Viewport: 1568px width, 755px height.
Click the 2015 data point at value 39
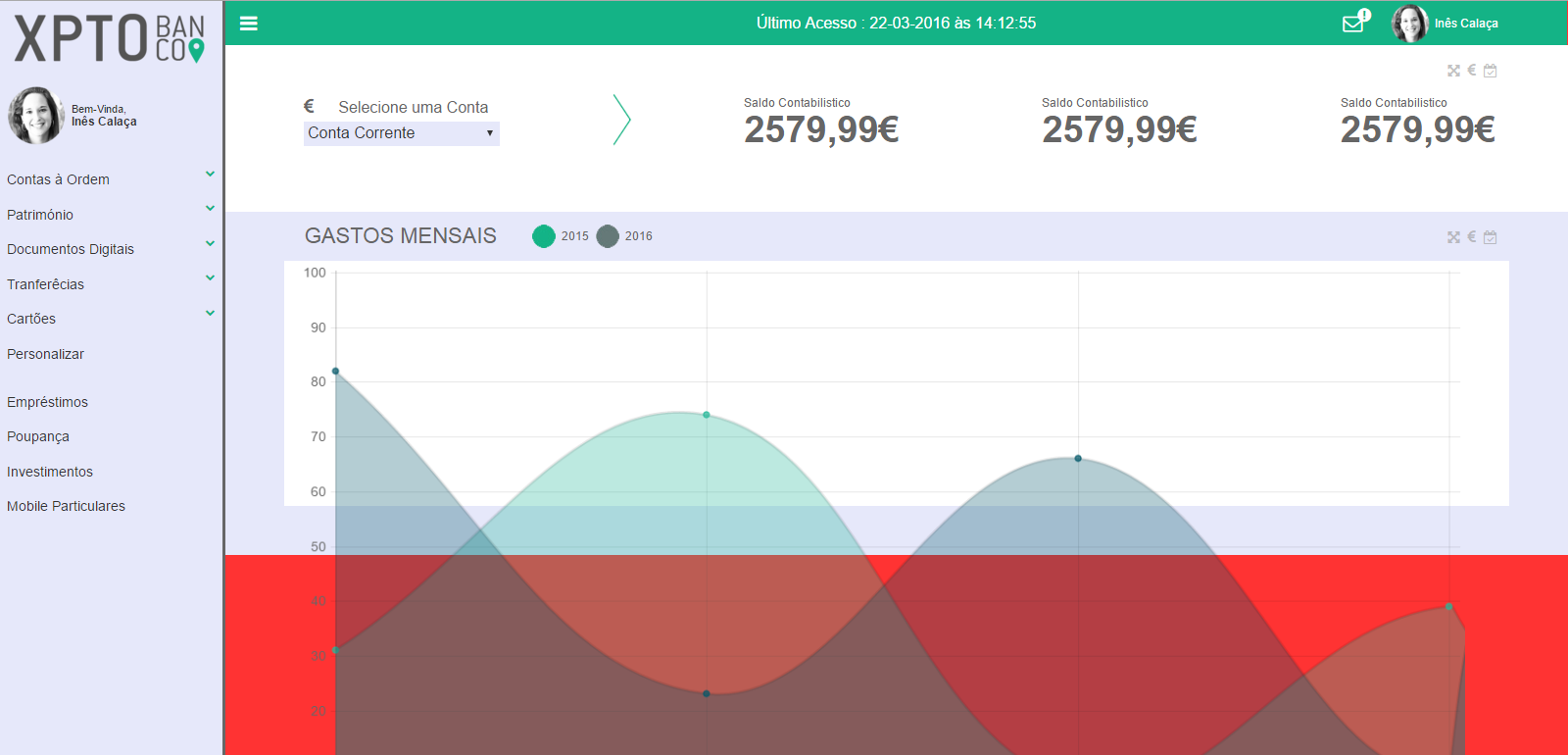coord(1449,607)
